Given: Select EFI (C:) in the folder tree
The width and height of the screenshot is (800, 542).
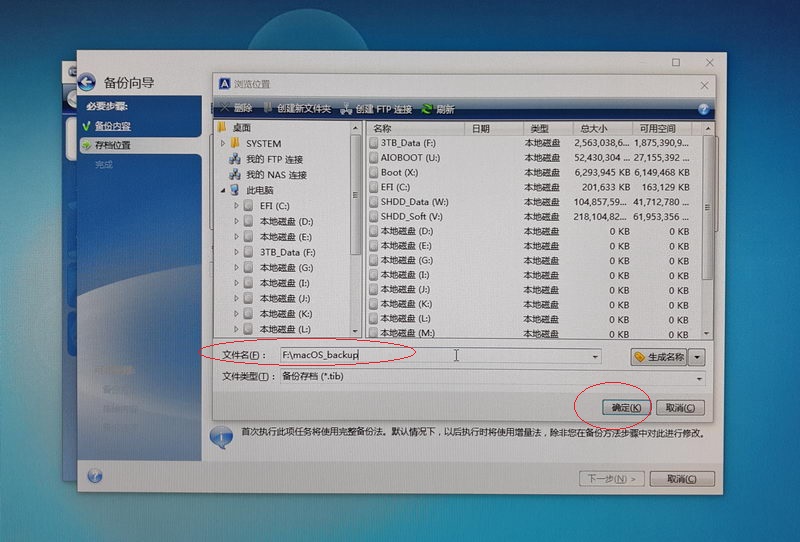Looking at the screenshot, I should pyautogui.click(x=274, y=206).
